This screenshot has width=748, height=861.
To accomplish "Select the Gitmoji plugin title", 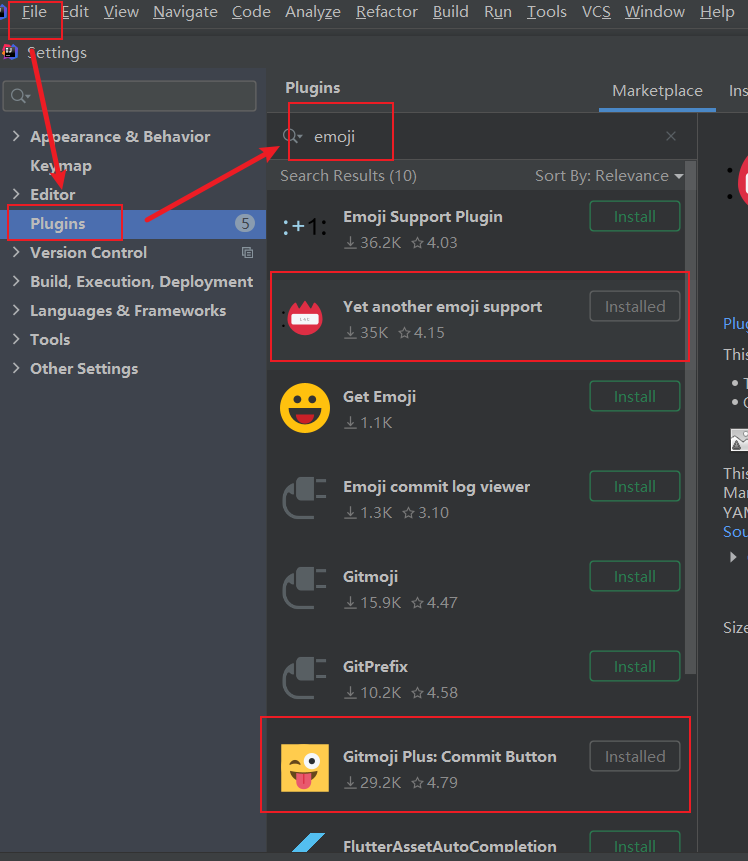I will click(371, 577).
